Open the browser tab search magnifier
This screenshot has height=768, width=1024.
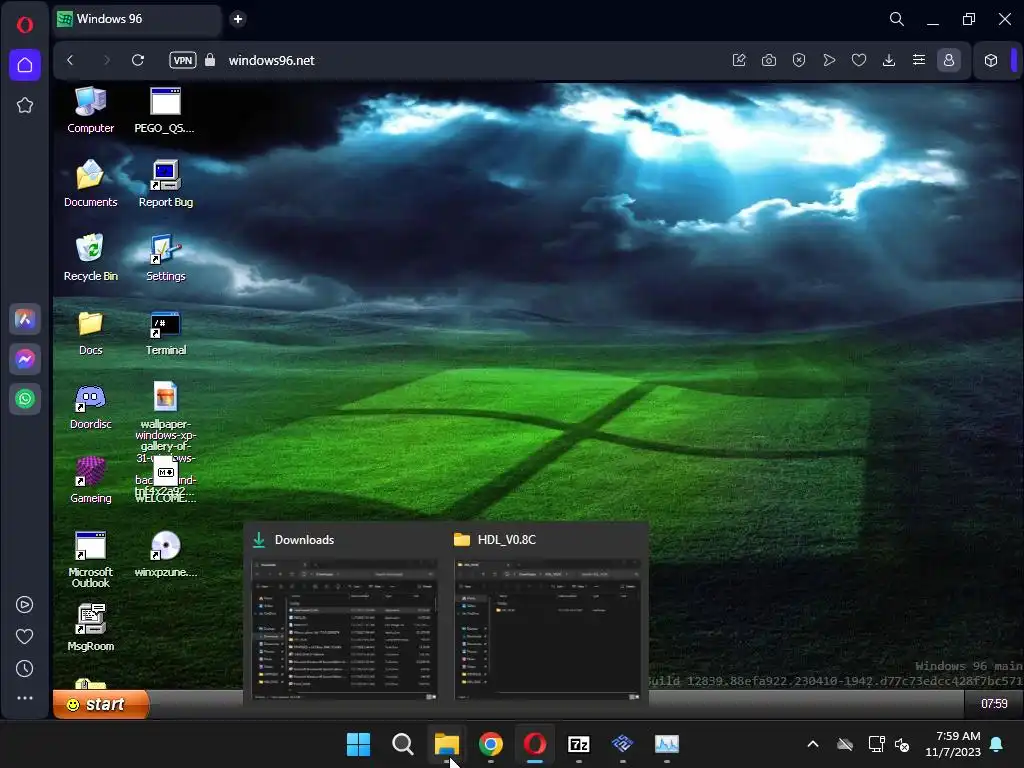[897, 19]
